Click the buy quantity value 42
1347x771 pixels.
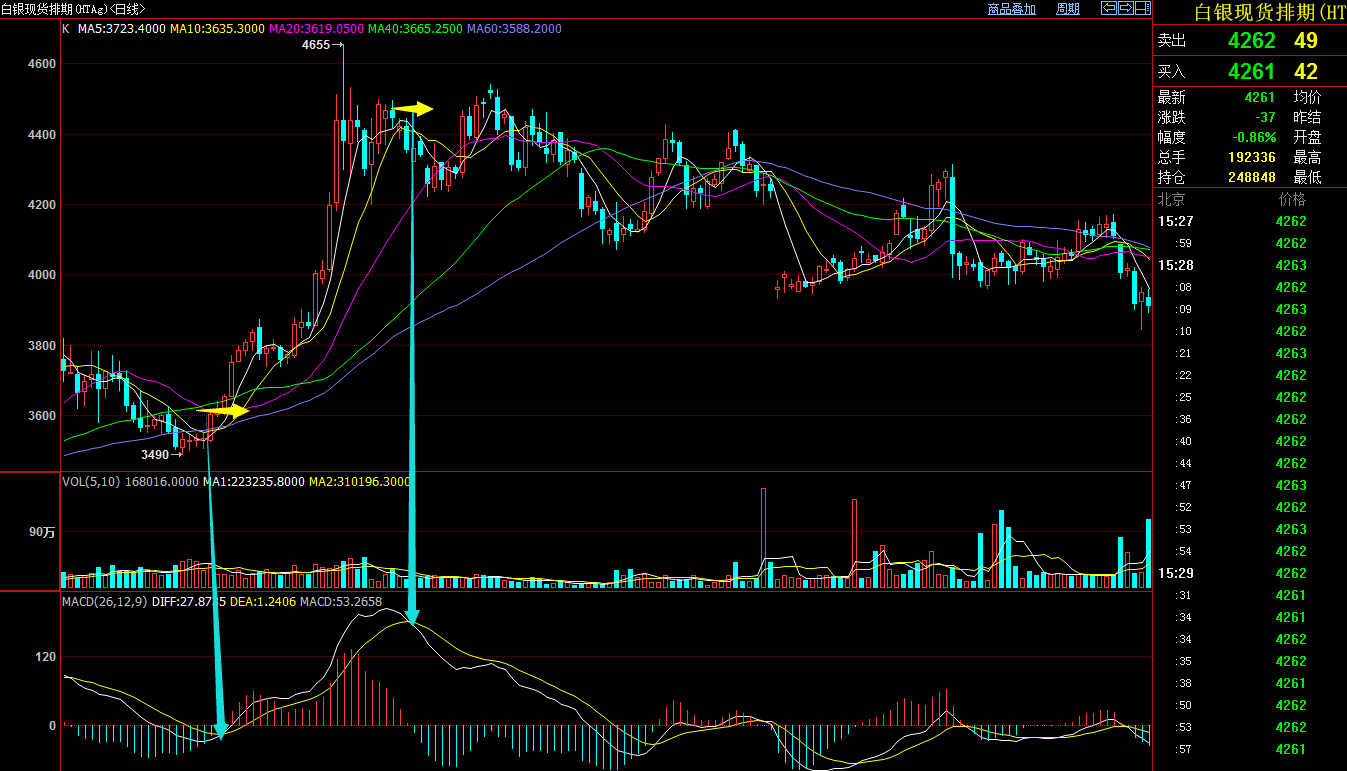(1306, 72)
